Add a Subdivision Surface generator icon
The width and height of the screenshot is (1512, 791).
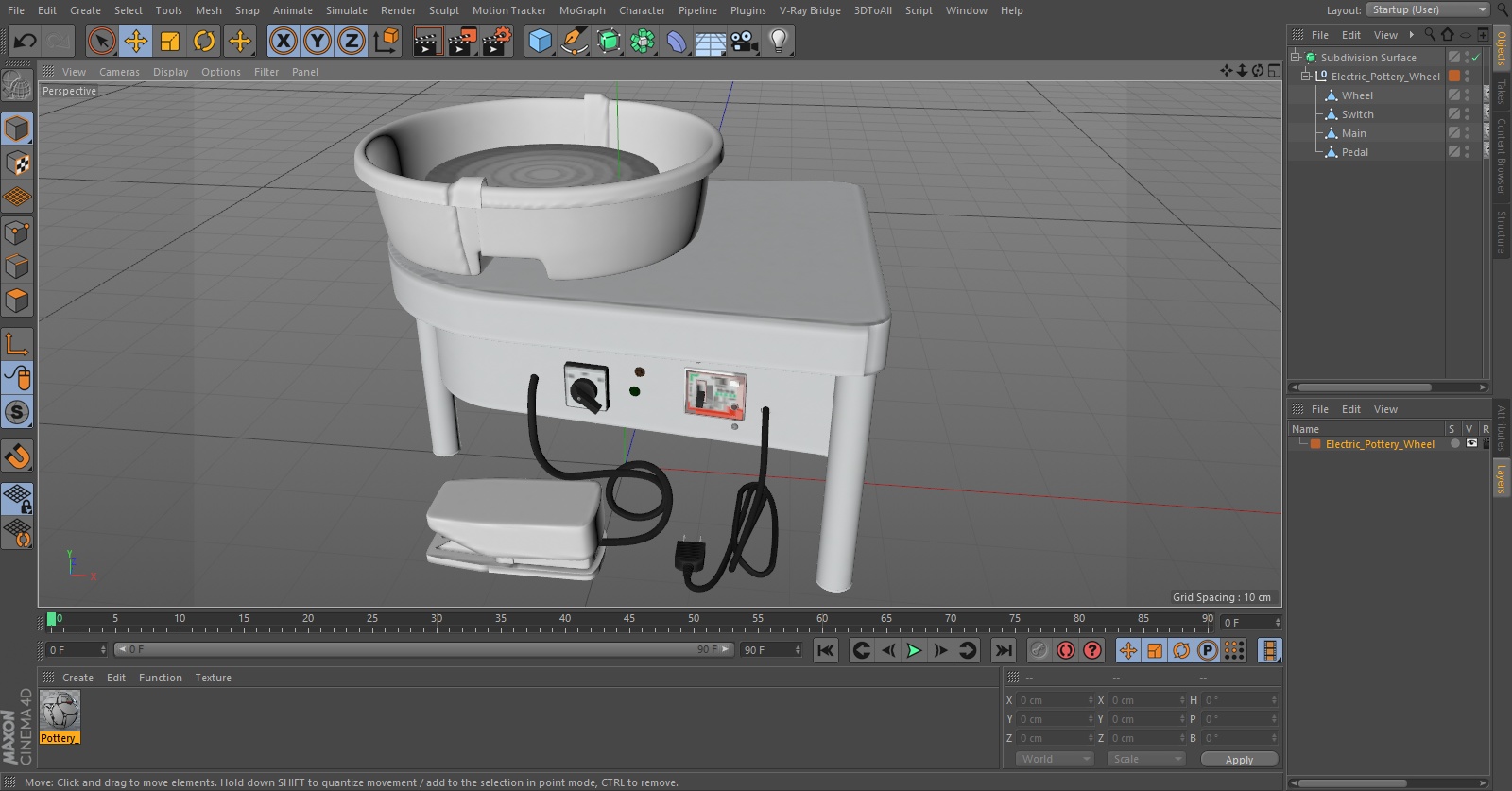coord(609,41)
